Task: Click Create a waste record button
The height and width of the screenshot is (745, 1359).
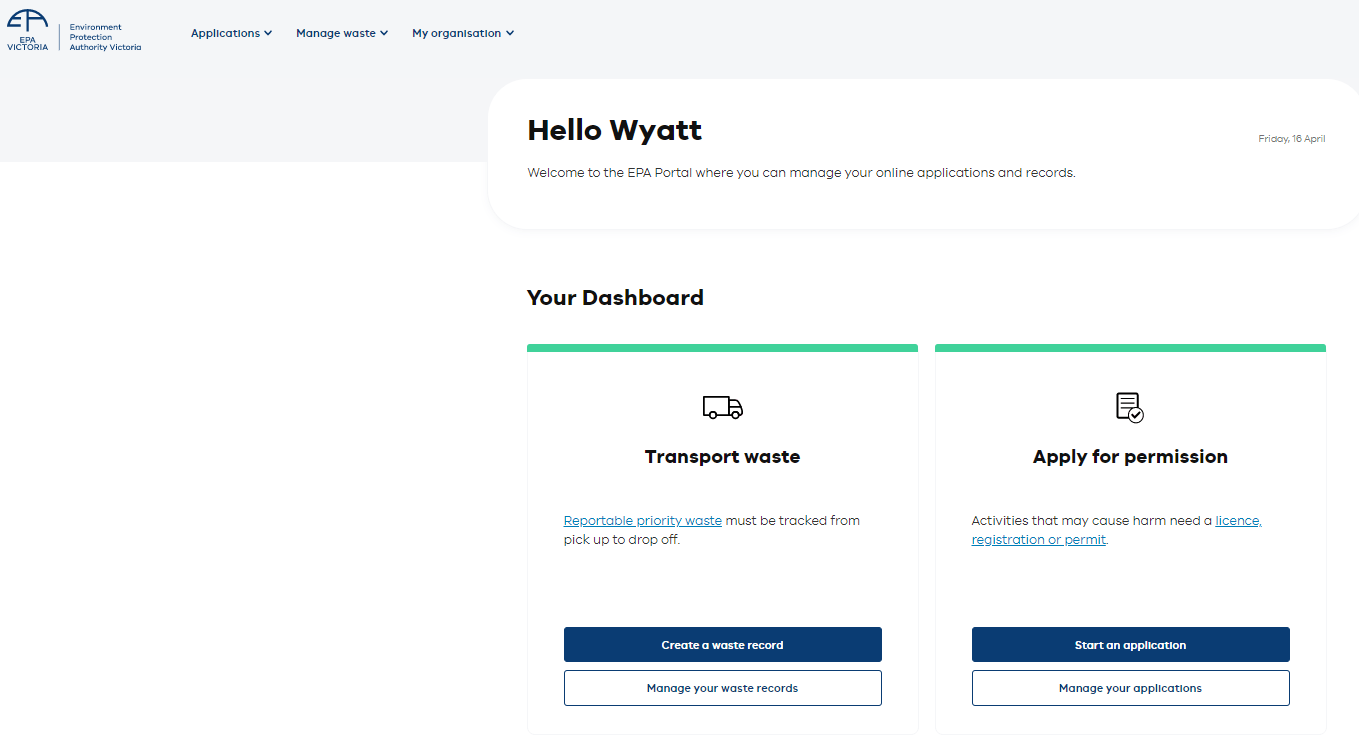Action: pyautogui.click(x=723, y=645)
